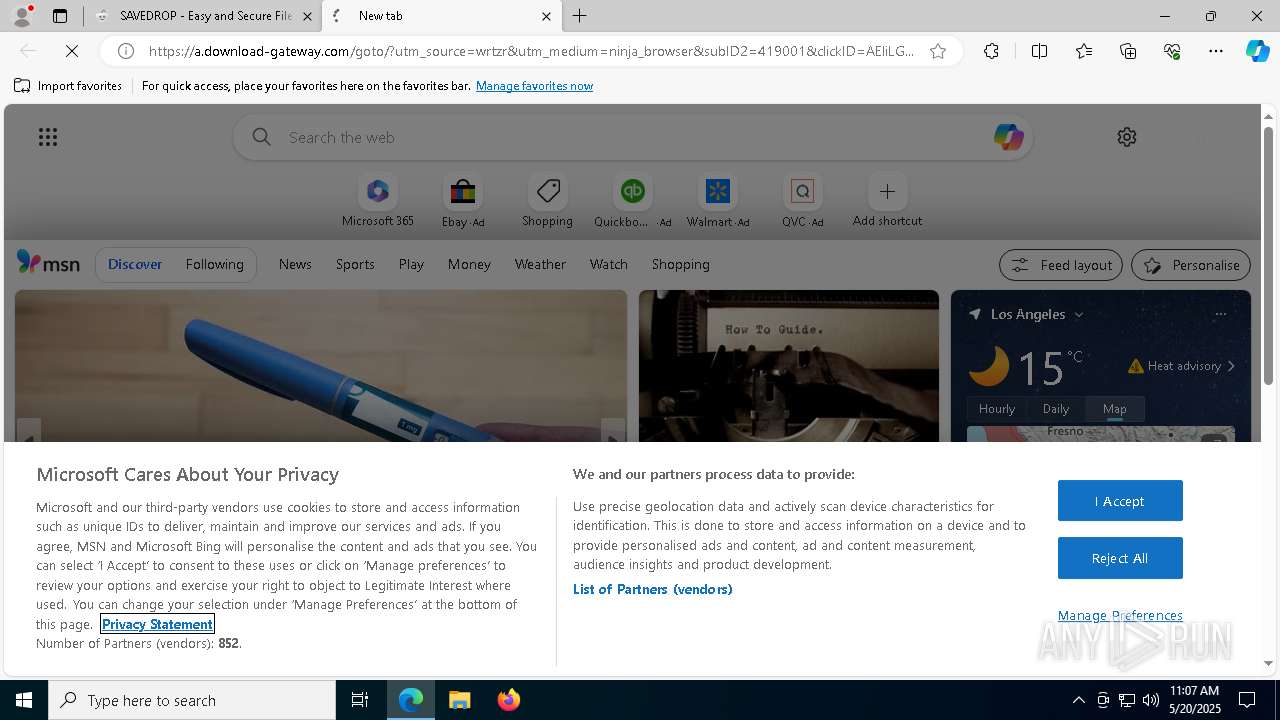The image size is (1280, 720).
Task: Click the Add shortcut plus icon
Action: 887,191
